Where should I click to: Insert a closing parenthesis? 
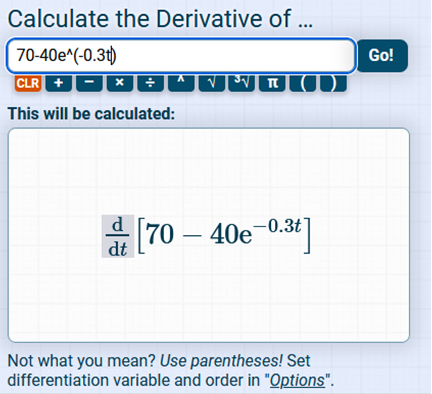(x=333, y=83)
